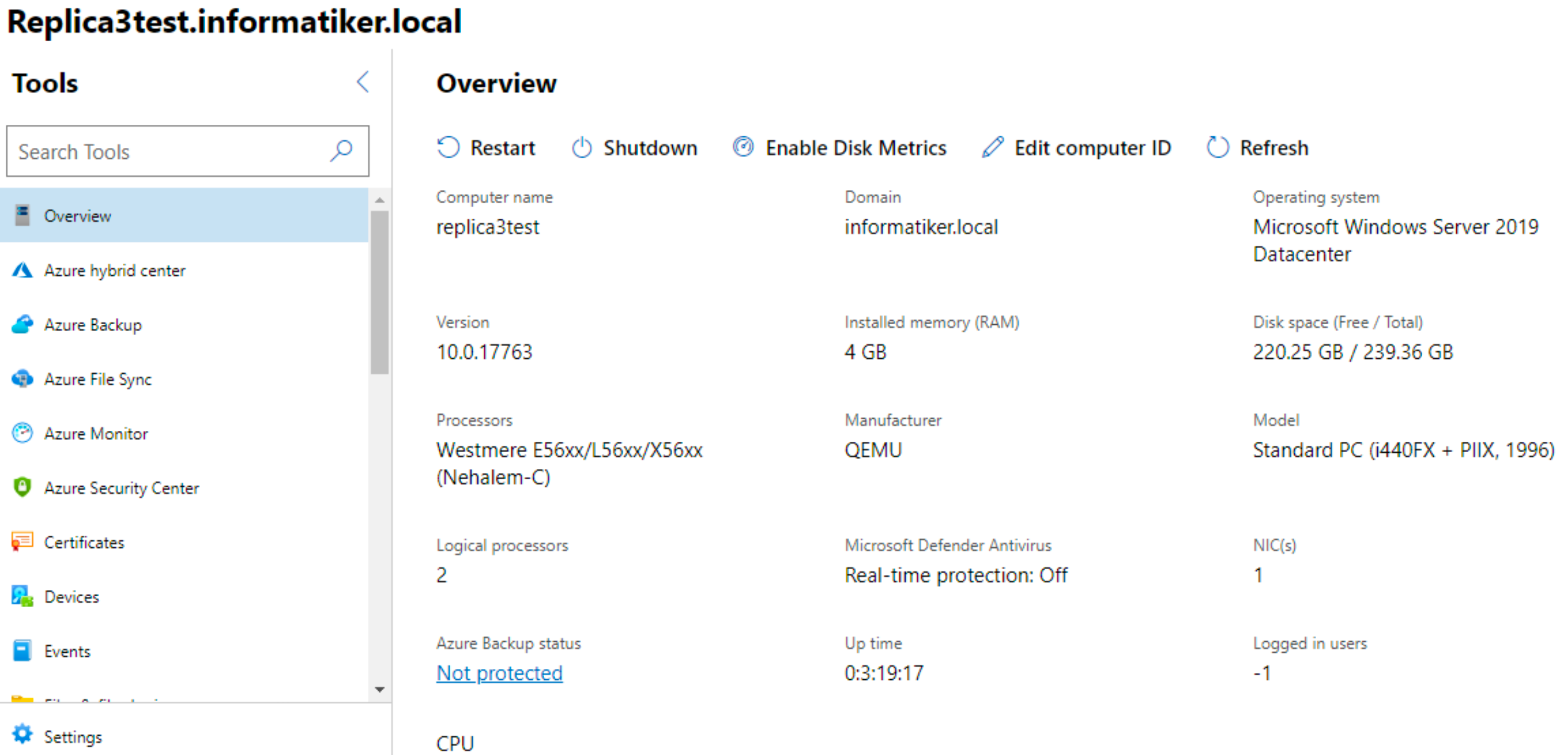Click the tools list scroll up arrow
The width and height of the screenshot is (1568, 755).
[x=380, y=200]
